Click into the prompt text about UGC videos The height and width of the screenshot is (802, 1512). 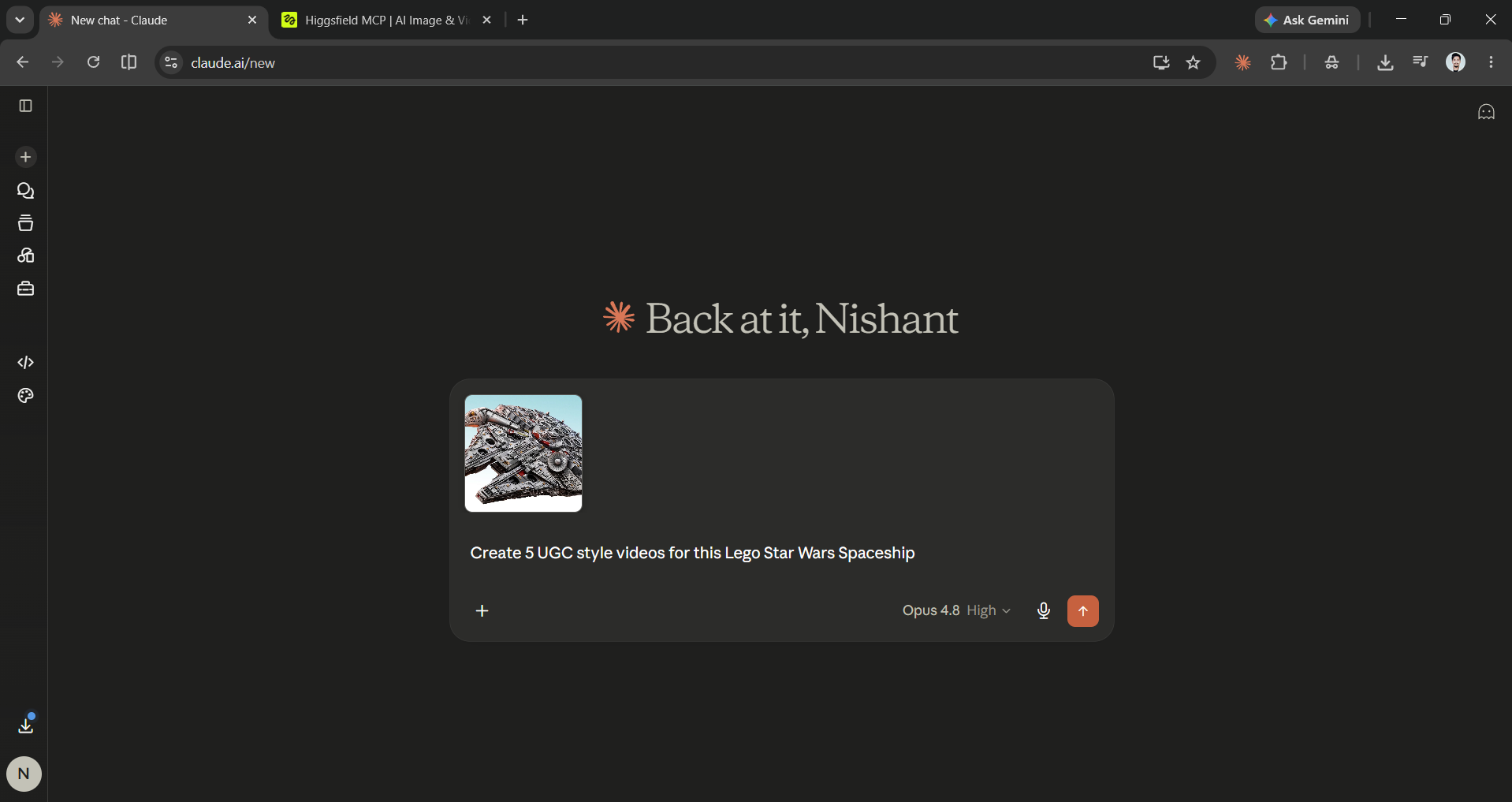point(692,553)
